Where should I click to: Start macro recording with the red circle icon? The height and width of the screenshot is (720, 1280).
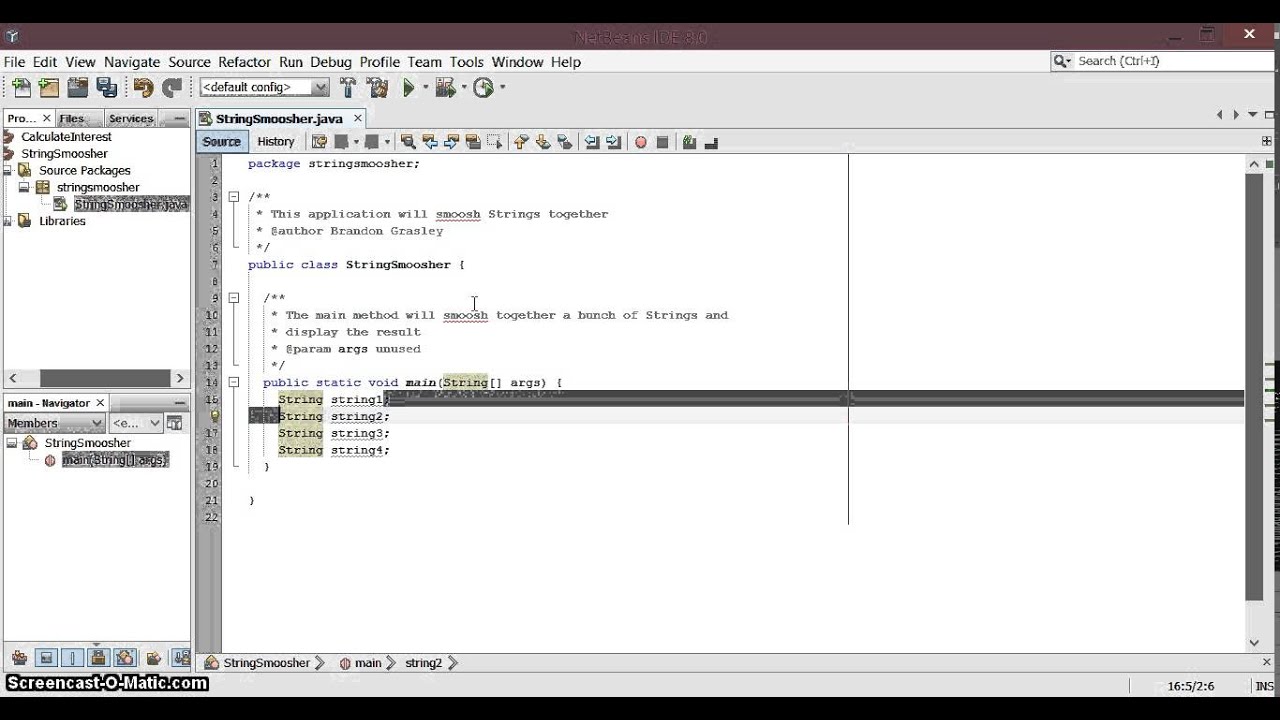[640, 142]
